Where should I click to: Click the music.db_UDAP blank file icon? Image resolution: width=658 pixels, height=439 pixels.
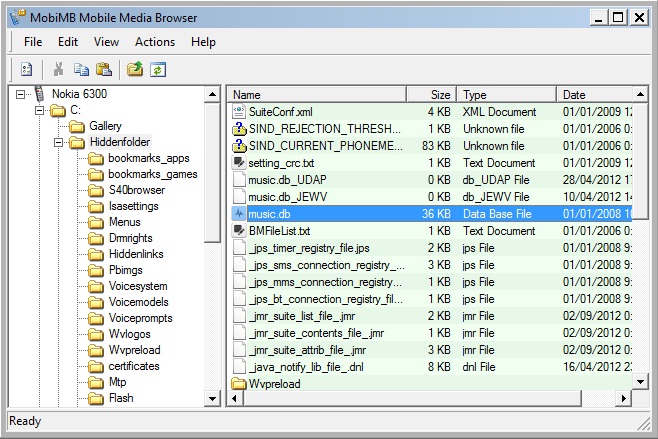[x=239, y=180]
